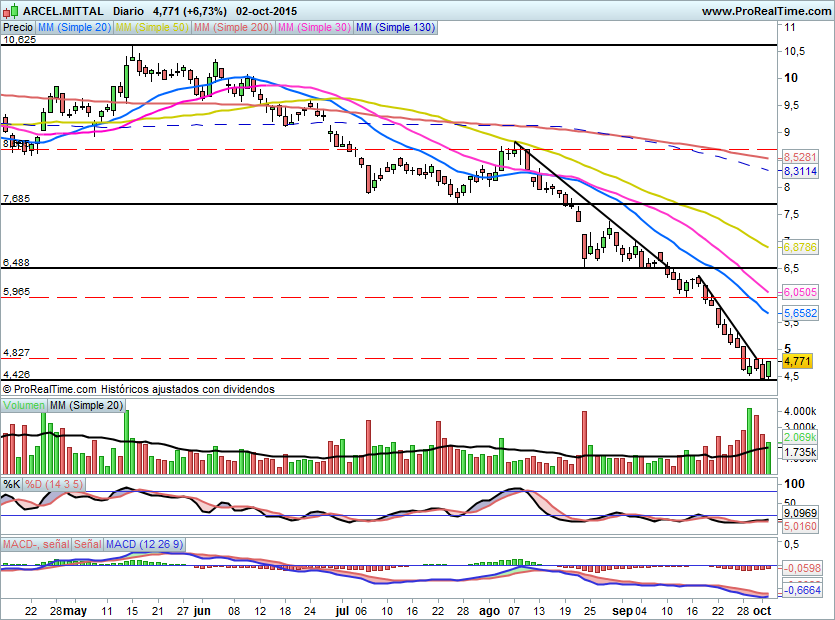Click the 9,0969 stochastic value box
The image size is (835, 620).
[800, 513]
